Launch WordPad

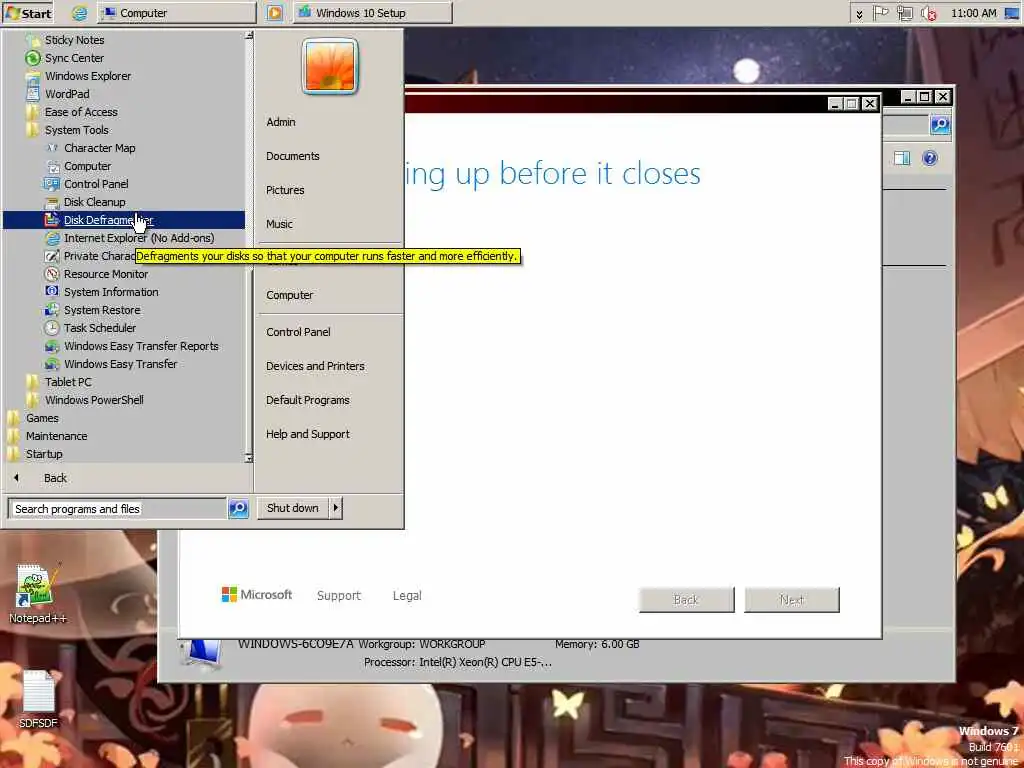click(67, 94)
